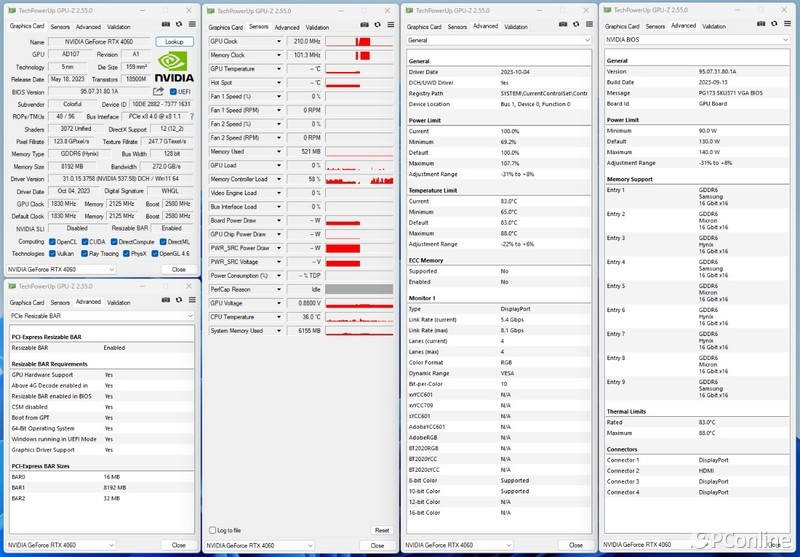
Task: Click GPU-Z title bar icon of PCIe Resizable BAR window
Action: coord(12,287)
